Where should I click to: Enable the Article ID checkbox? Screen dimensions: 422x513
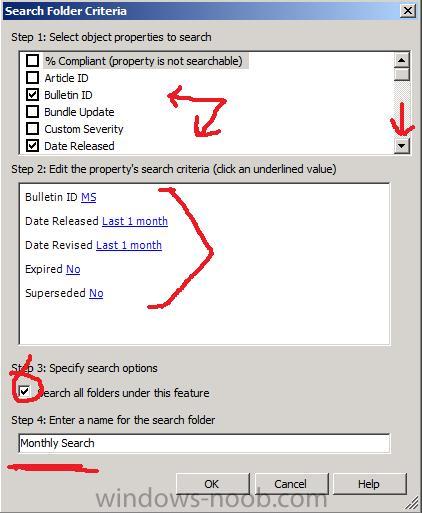32,78
